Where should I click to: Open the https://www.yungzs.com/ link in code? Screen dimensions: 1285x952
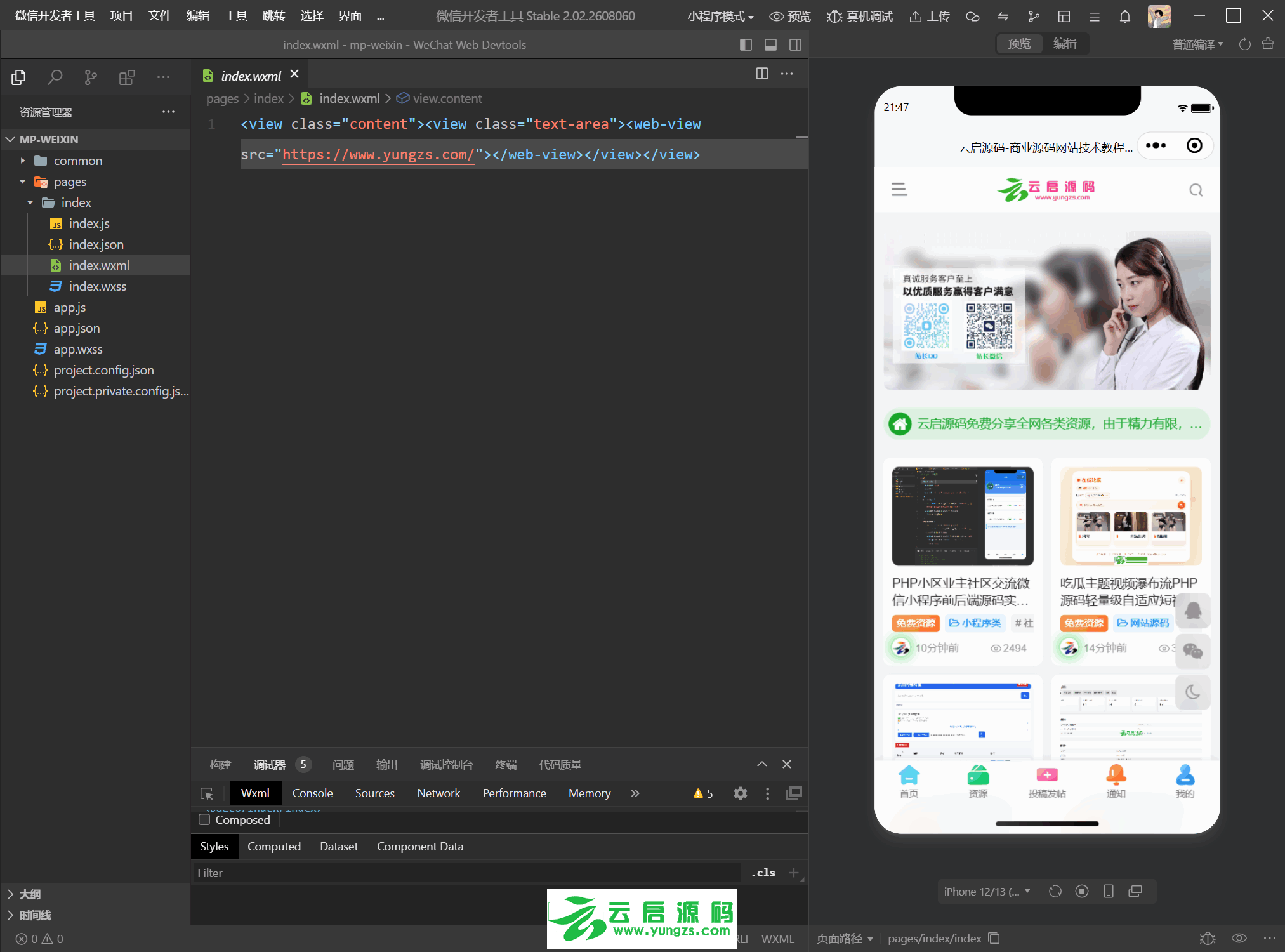click(x=378, y=154)
